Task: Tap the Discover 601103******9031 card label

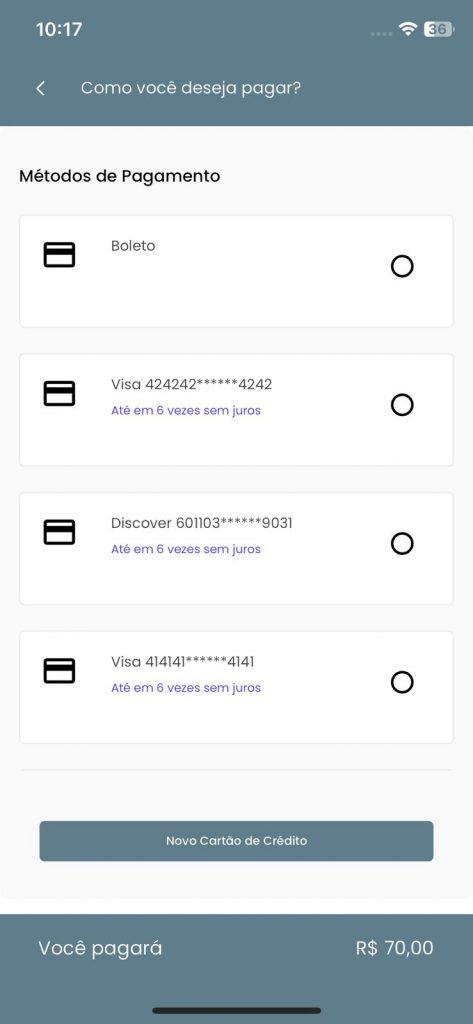Action: (x=202, y=523)
